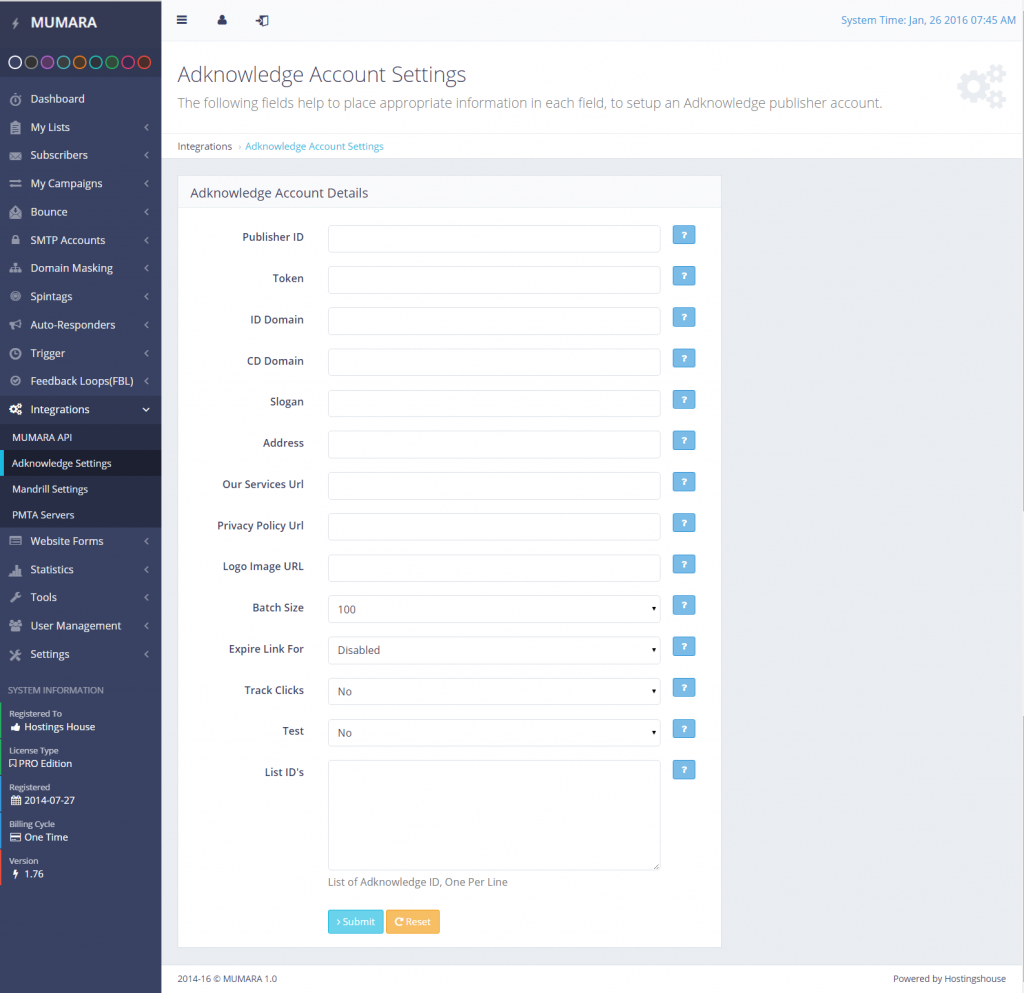Open the Batch Size dropdown
1024x993 pixels.
click(494, 609)
